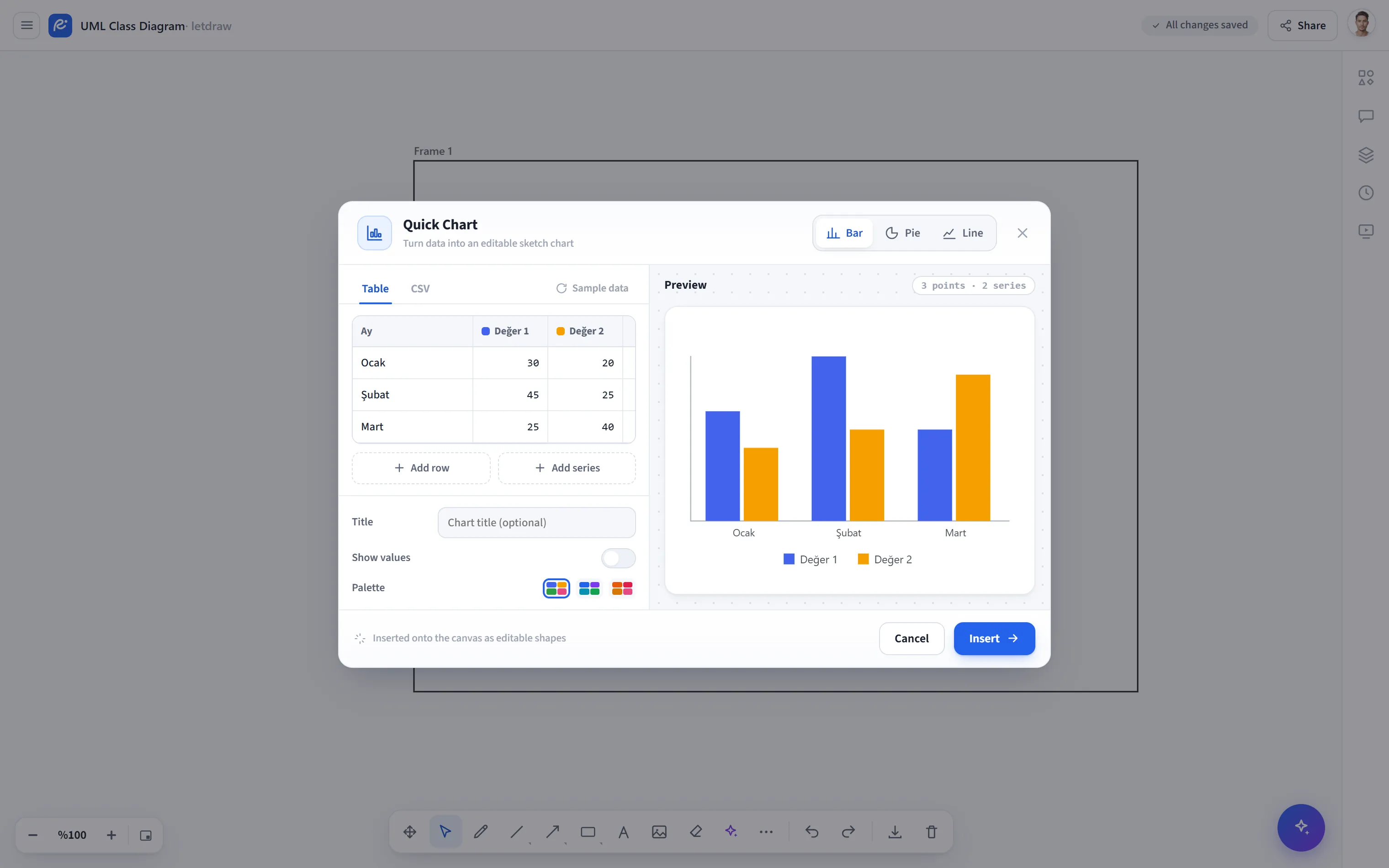Image resolution: width=1389 pixels, height=868 pixels.
Task: Select the second blue-purple palette
Action: pyautogui.click(x=589, y=588)
